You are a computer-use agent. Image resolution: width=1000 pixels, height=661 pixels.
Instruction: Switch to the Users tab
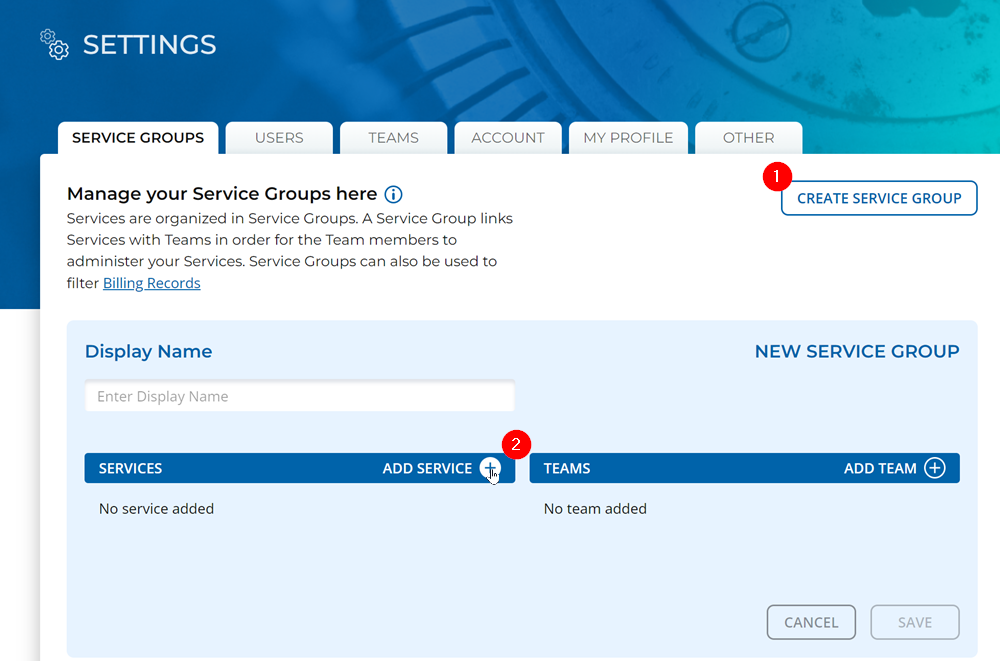pyautogui.click(x=279, y=138)
